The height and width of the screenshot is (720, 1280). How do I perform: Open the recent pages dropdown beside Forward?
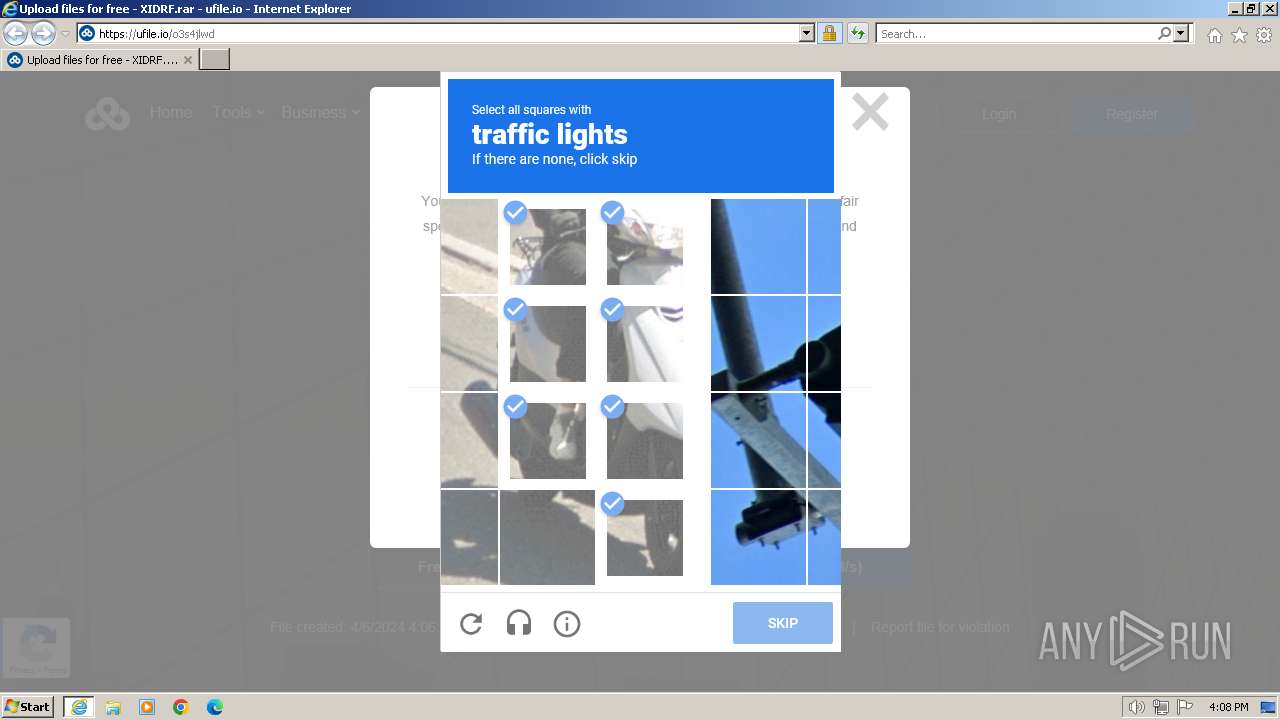65,33
